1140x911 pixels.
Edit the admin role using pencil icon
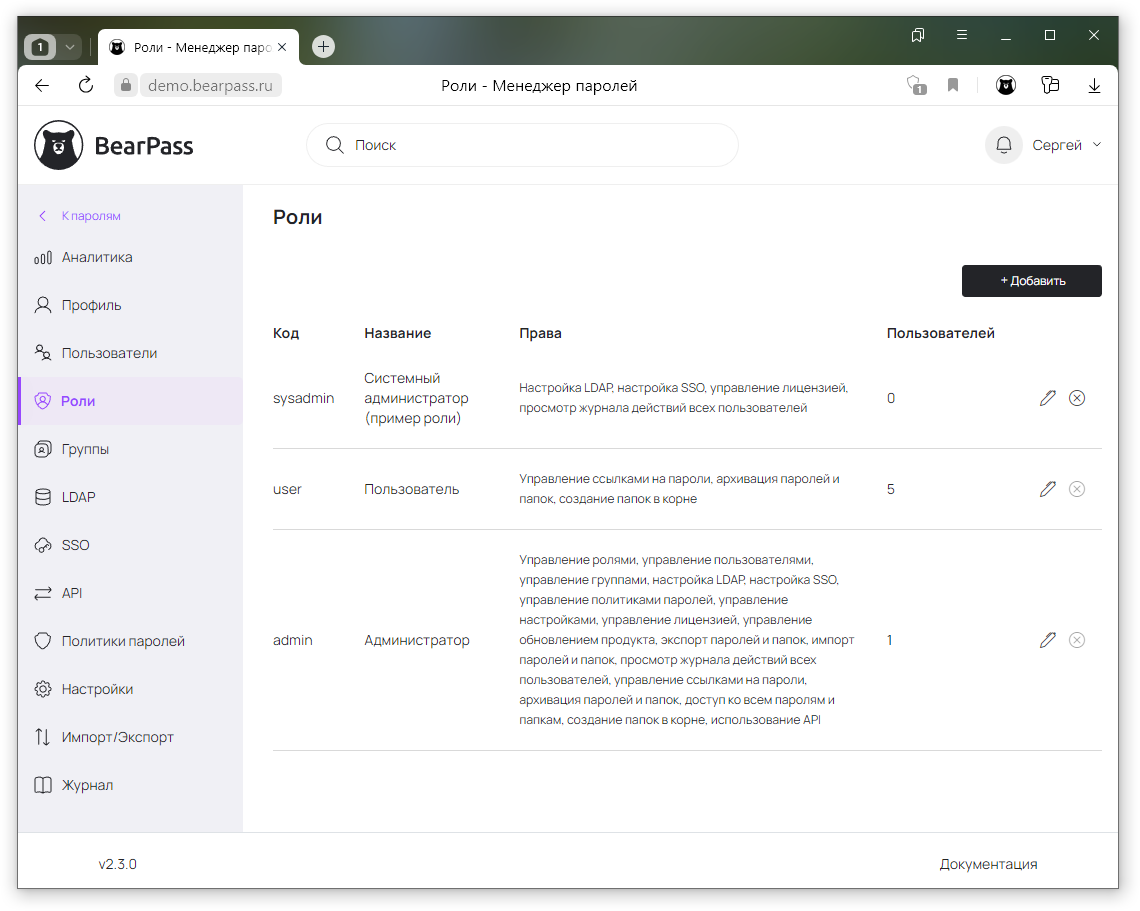click(1047, 640)
